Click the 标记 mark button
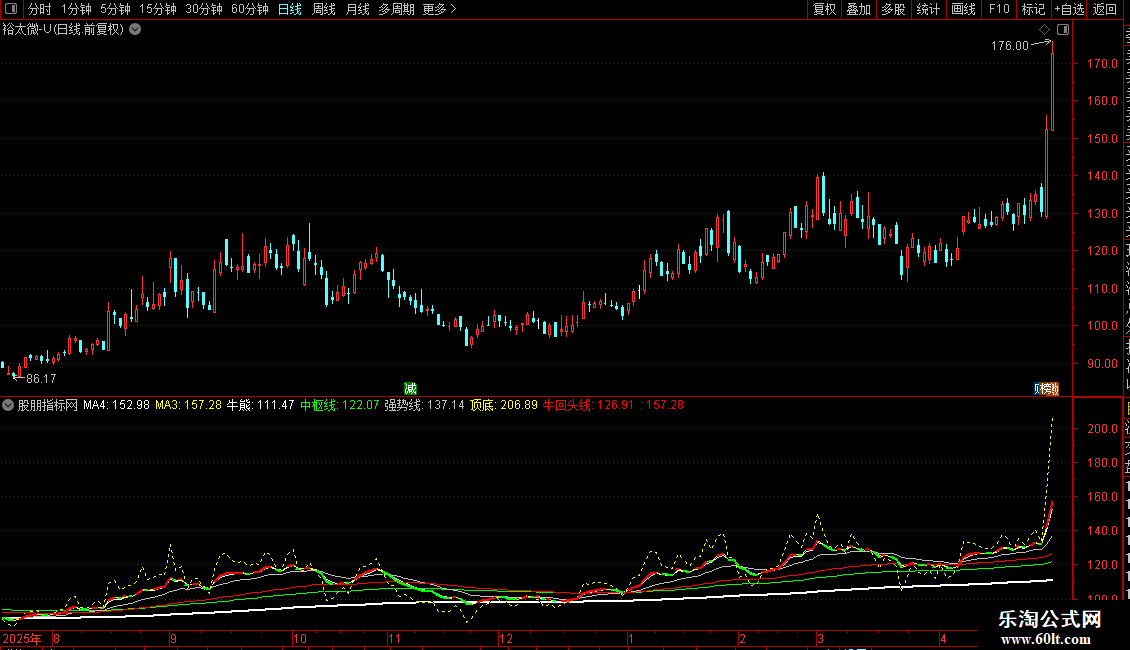1130x650 pixels. coord(1033,9)
